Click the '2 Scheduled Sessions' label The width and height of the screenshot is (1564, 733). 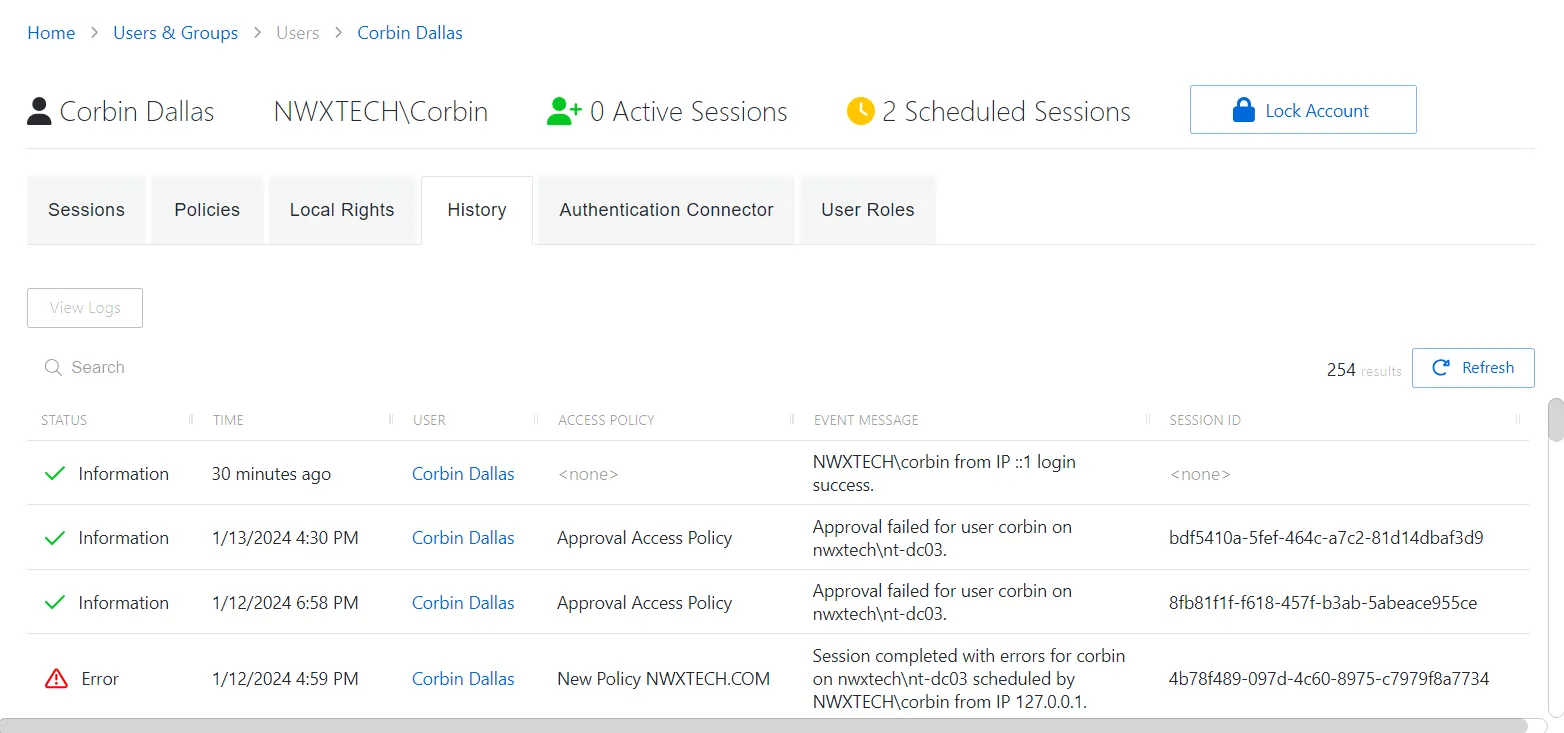[x=1006, y=111]
